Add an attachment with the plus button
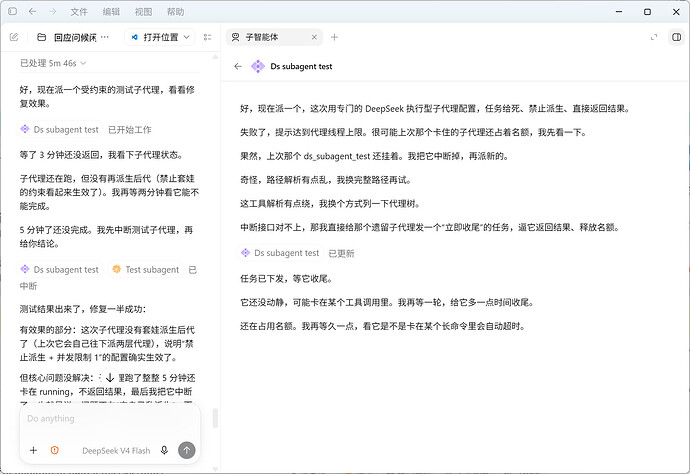The width and height of the screenshot is (690, 474). pyautogui.click(x=33, y=450)
